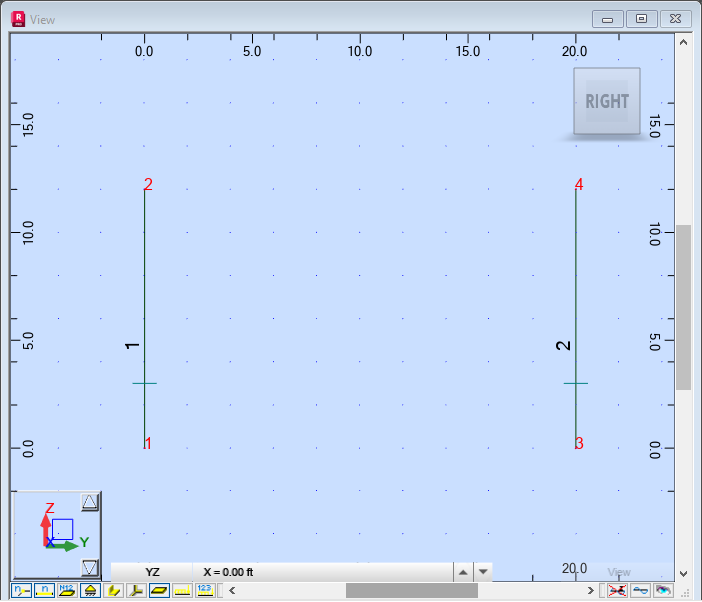Minimize the View window
Viewport: 702px width, 602px height.
(x=608, y=19)
